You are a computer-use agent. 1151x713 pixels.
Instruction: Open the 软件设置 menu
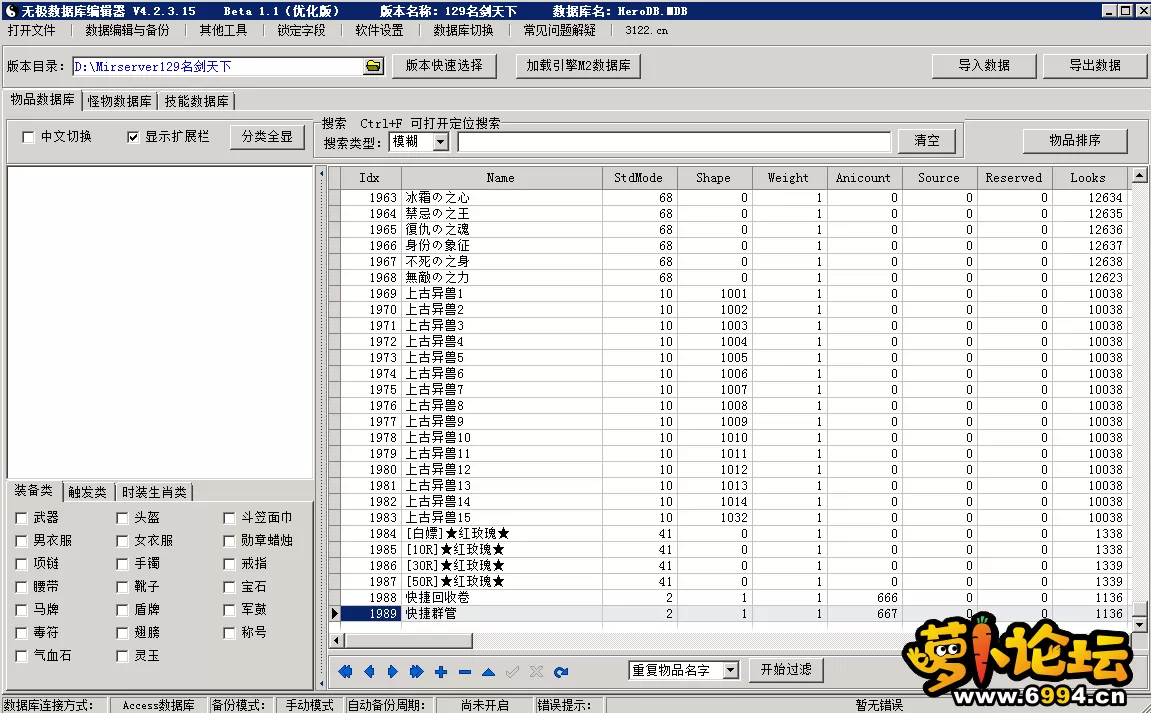pyautogui.click(x=379, y=30)
